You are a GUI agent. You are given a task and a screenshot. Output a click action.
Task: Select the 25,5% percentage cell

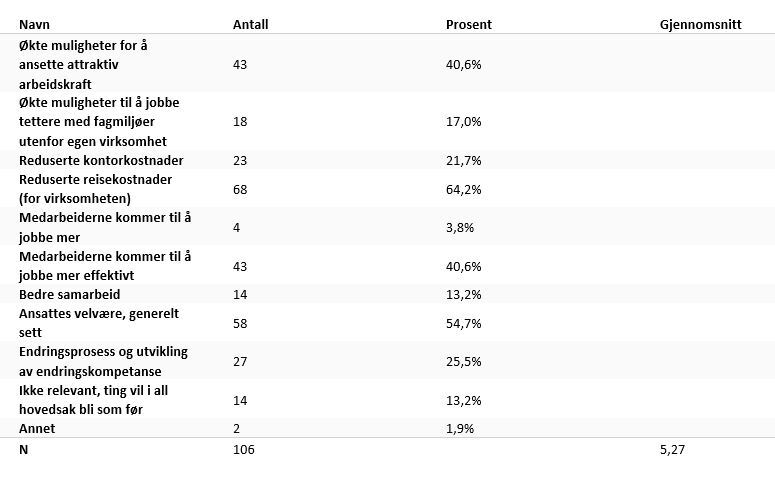tap(464, 361)
